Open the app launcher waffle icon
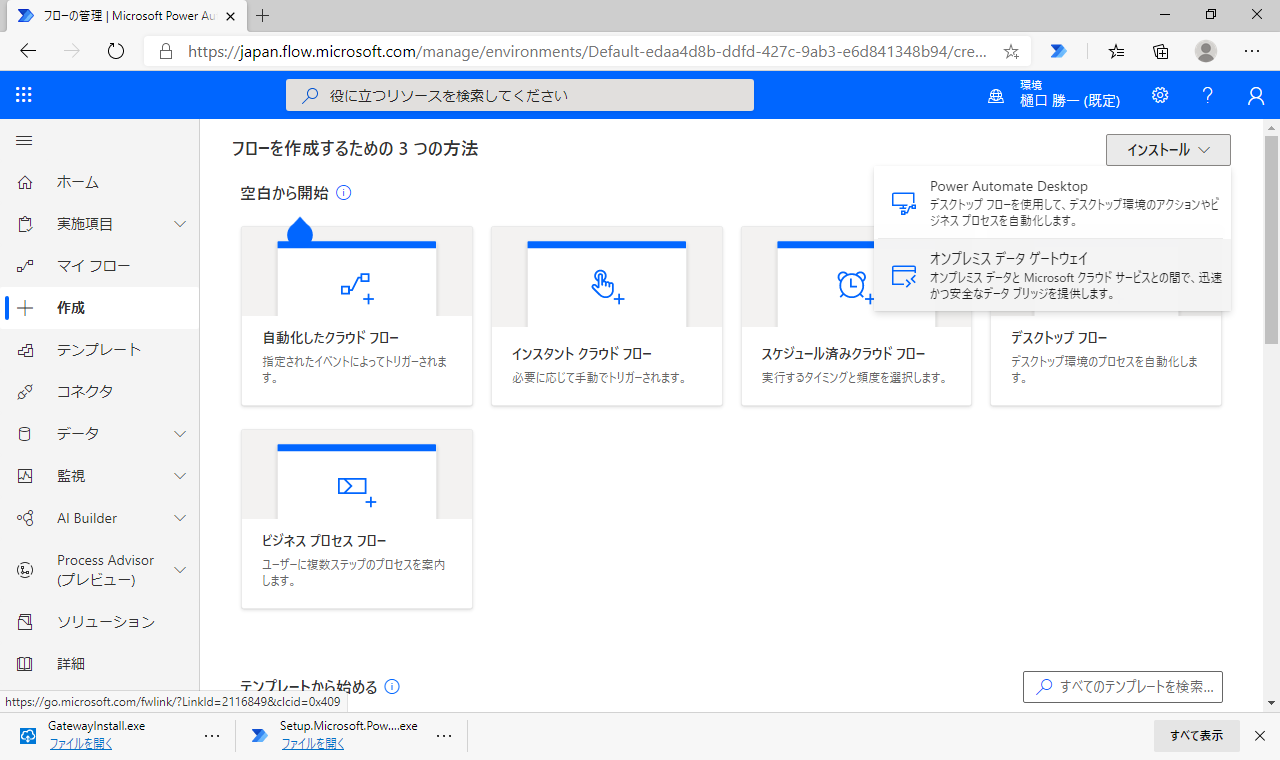1280x760 pixels. pos(24,95)
